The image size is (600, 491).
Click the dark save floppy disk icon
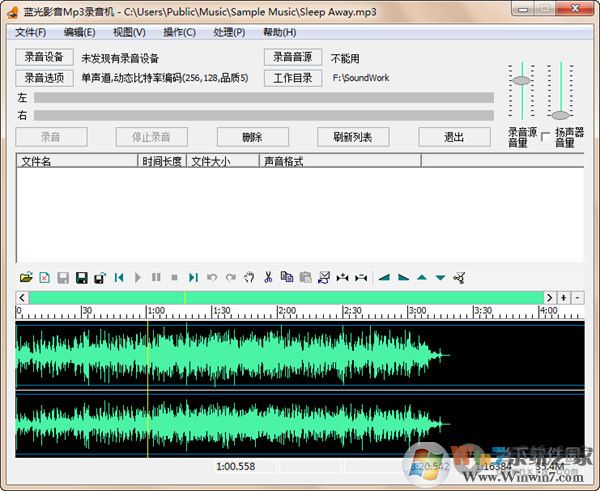tap(81, 277)
